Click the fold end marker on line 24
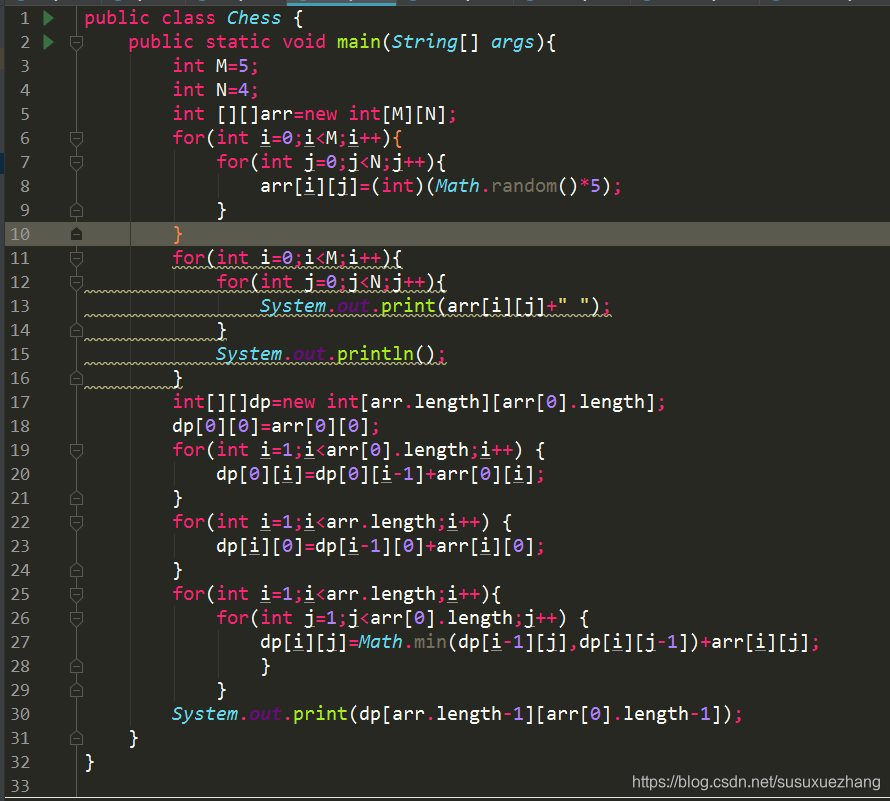This screenshot has height=801, width=890. point(76,570)
